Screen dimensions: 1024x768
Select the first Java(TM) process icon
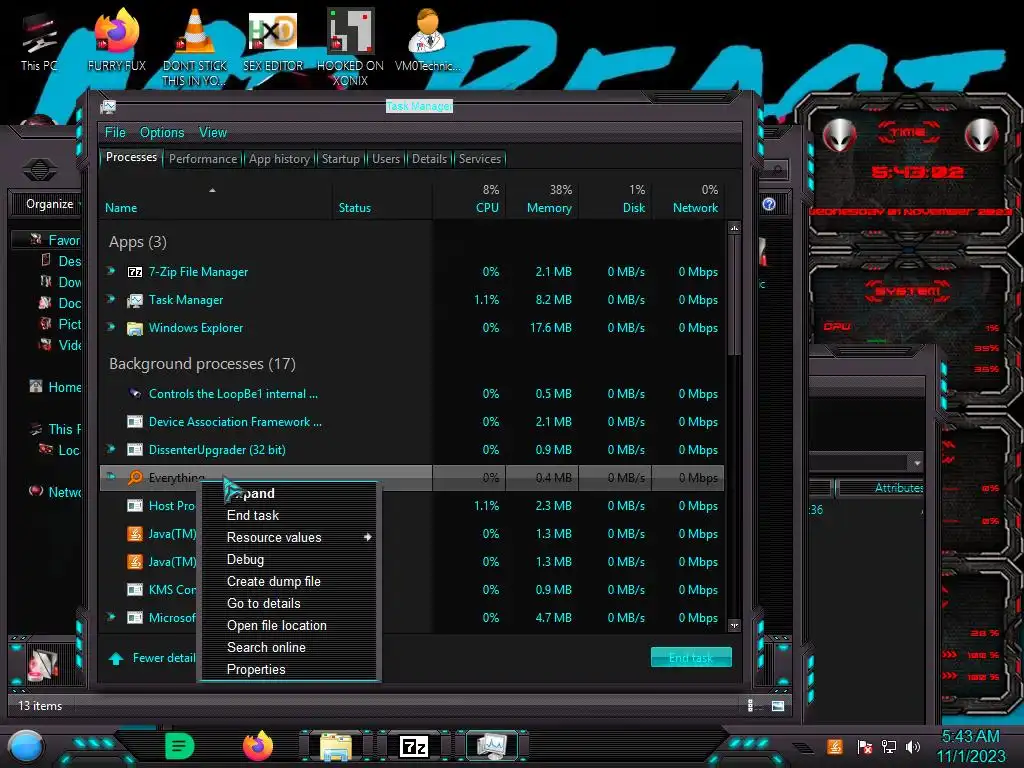click(135, 534)
